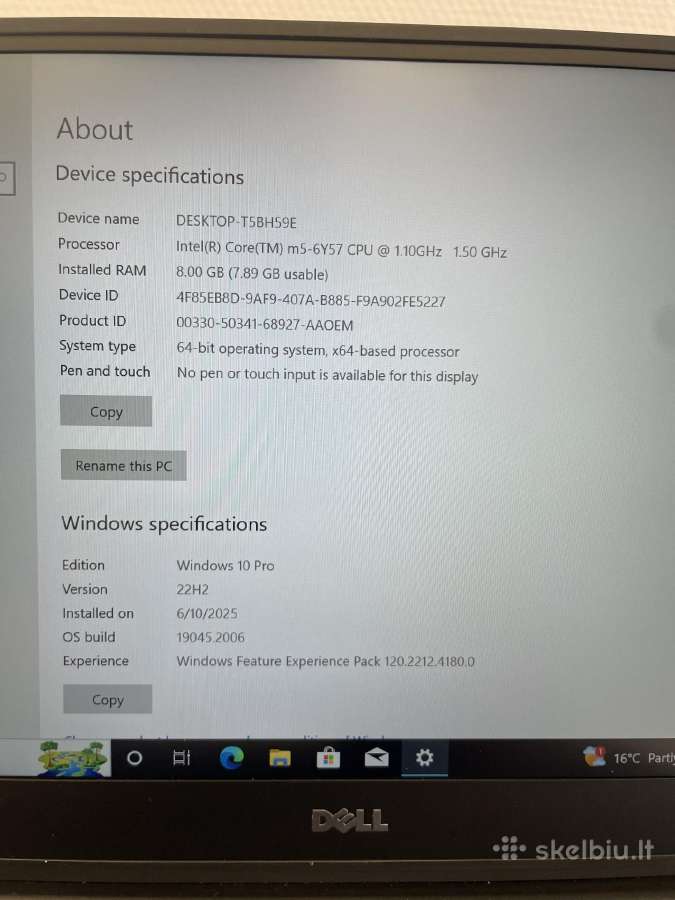
Task: Open weather widget showing 16°C
Action: click(629, 758)
